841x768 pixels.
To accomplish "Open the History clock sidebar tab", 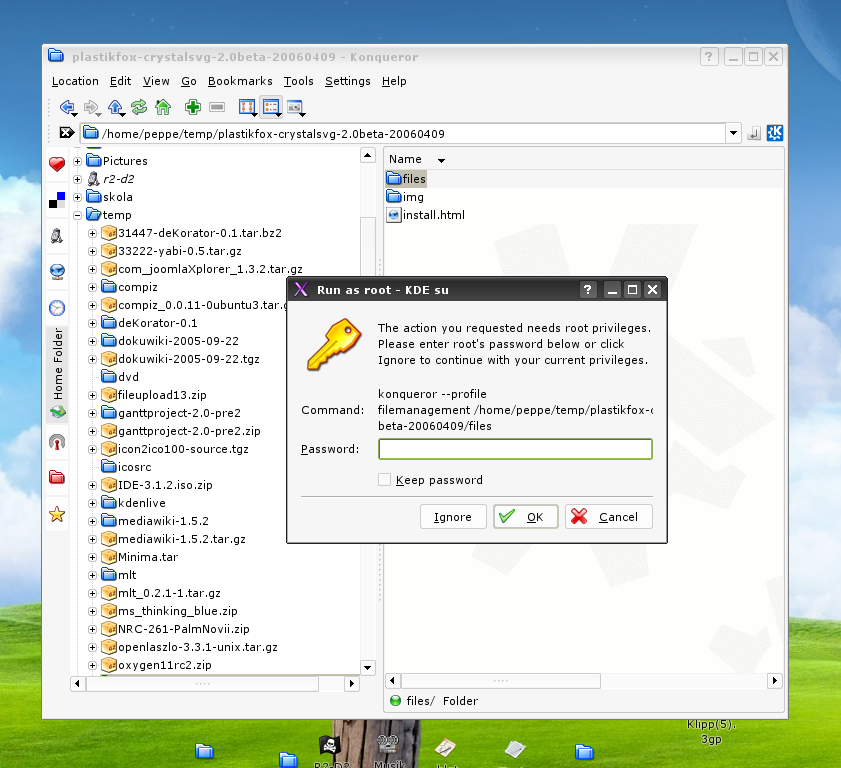I will (57, 308).
